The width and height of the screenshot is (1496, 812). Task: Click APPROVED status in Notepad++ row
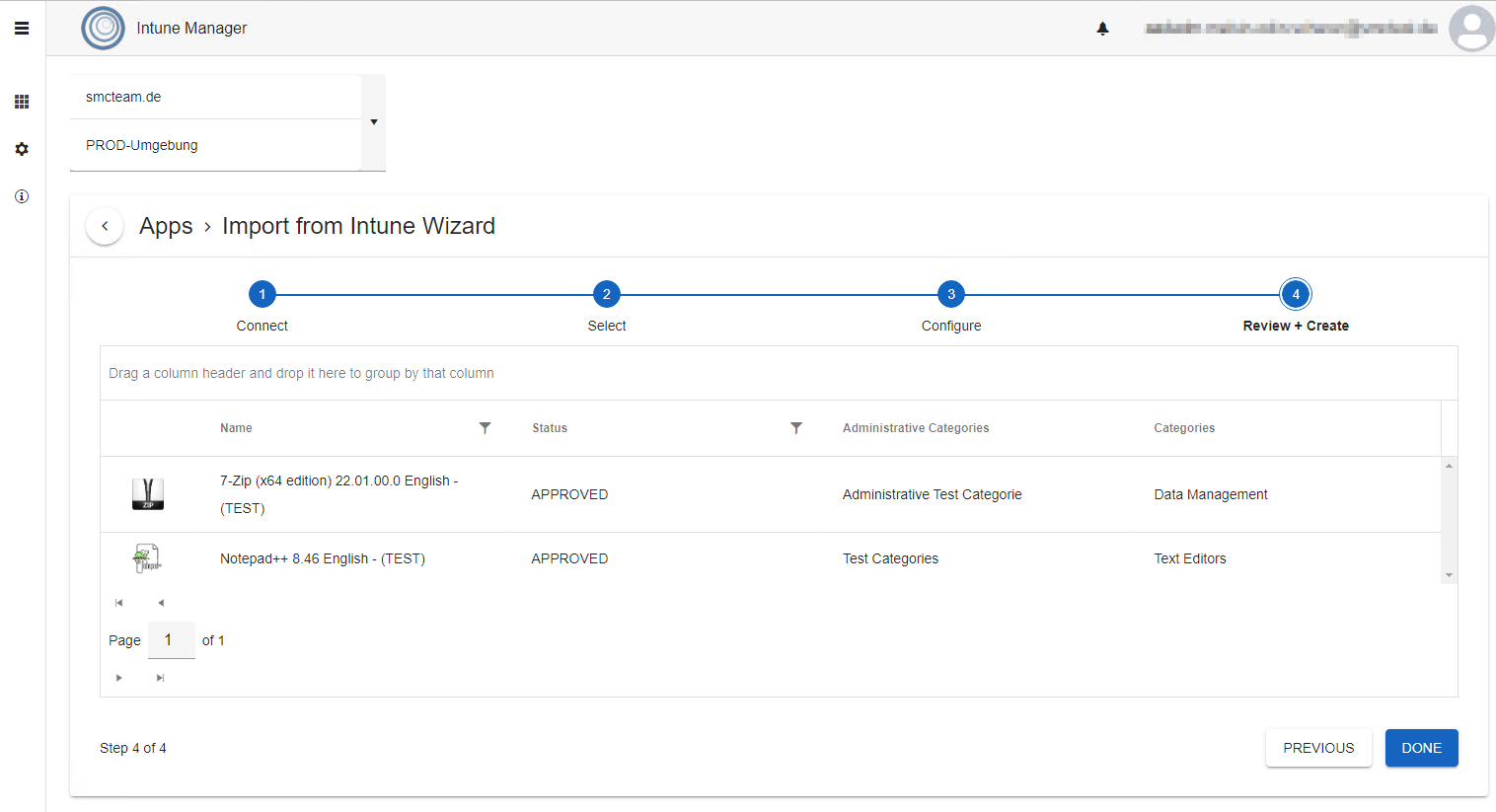[x=569, y=558]
